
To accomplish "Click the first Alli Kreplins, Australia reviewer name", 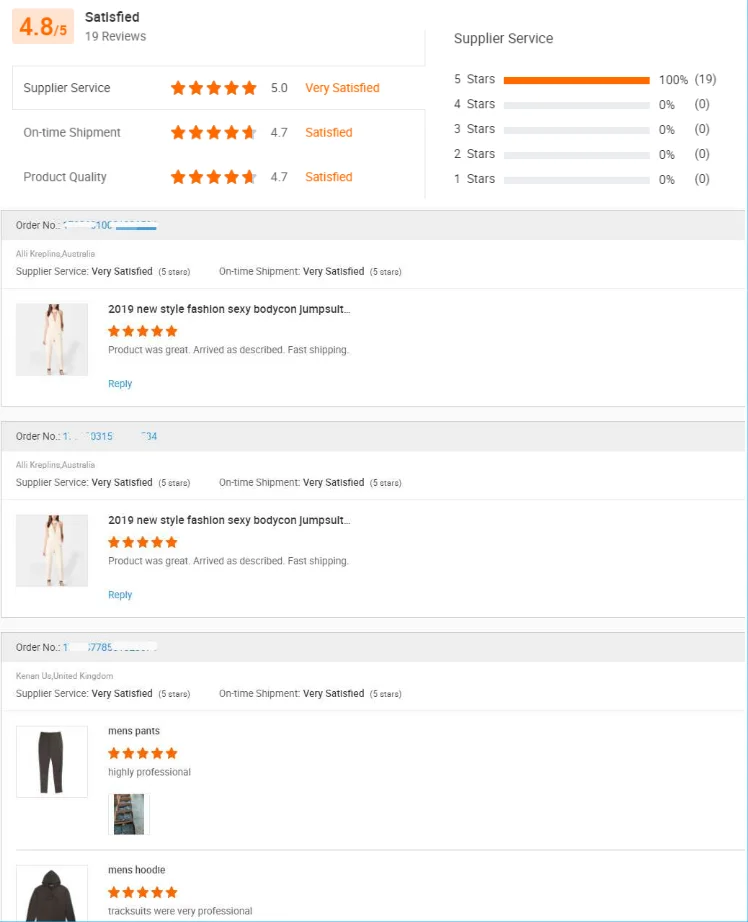I will tap(55, 254).
